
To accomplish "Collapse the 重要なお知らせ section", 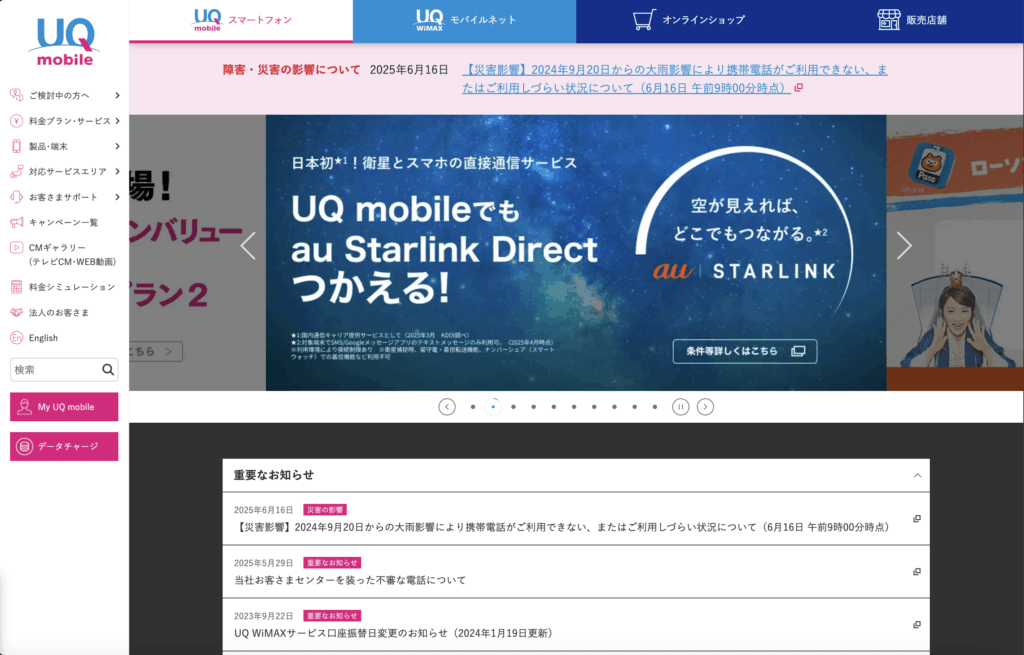I will [918, 475].
